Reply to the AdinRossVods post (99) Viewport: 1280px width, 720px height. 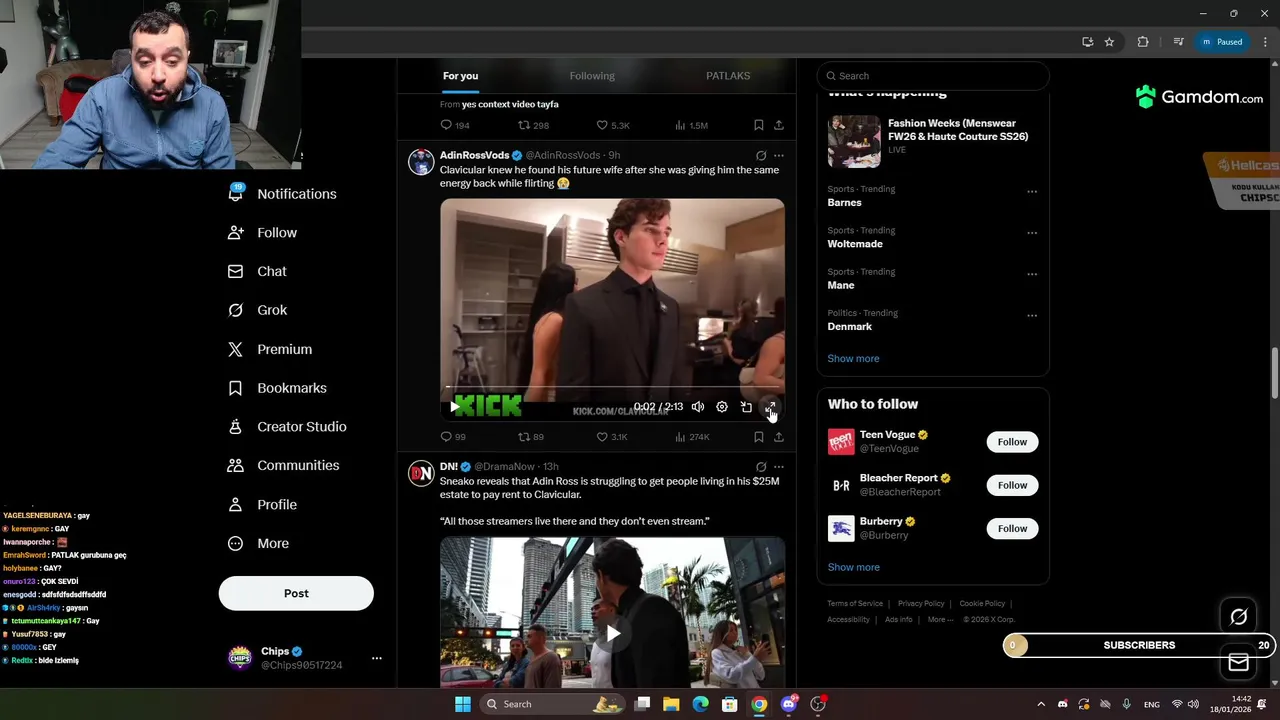453,437
